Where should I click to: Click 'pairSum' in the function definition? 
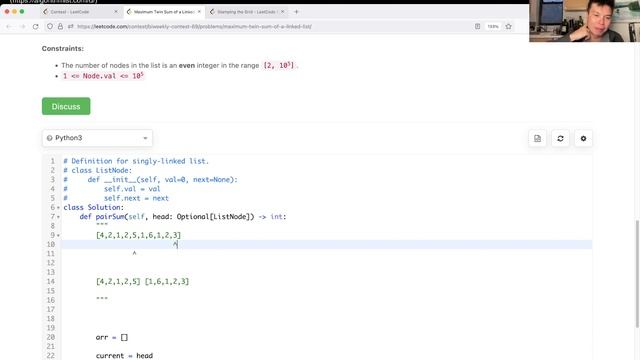coord(110,217)
